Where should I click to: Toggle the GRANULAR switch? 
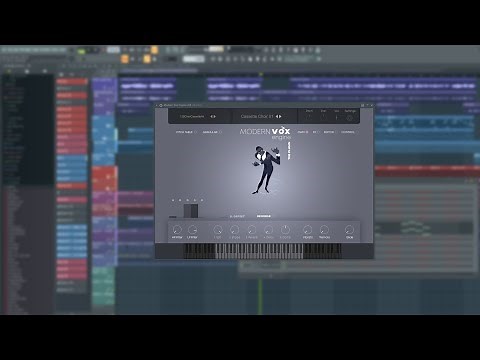220,132
